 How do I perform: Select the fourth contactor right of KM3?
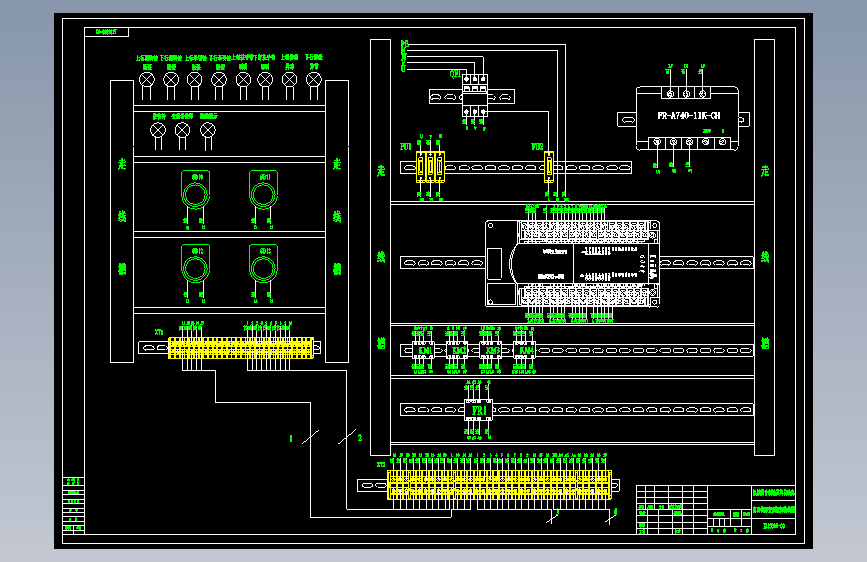(x=524, y=350)
